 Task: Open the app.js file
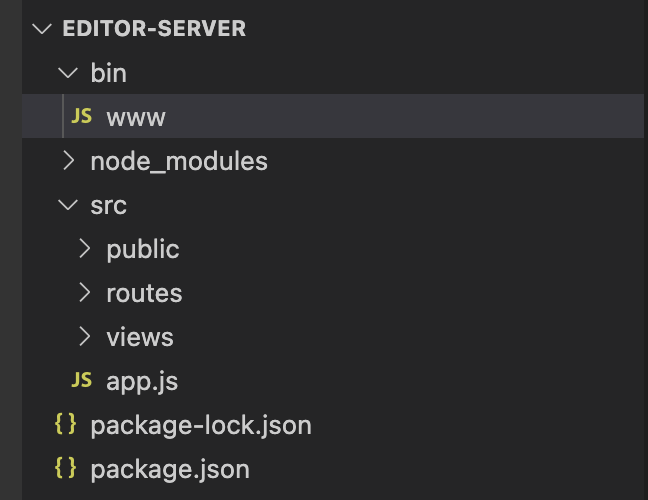142,381
